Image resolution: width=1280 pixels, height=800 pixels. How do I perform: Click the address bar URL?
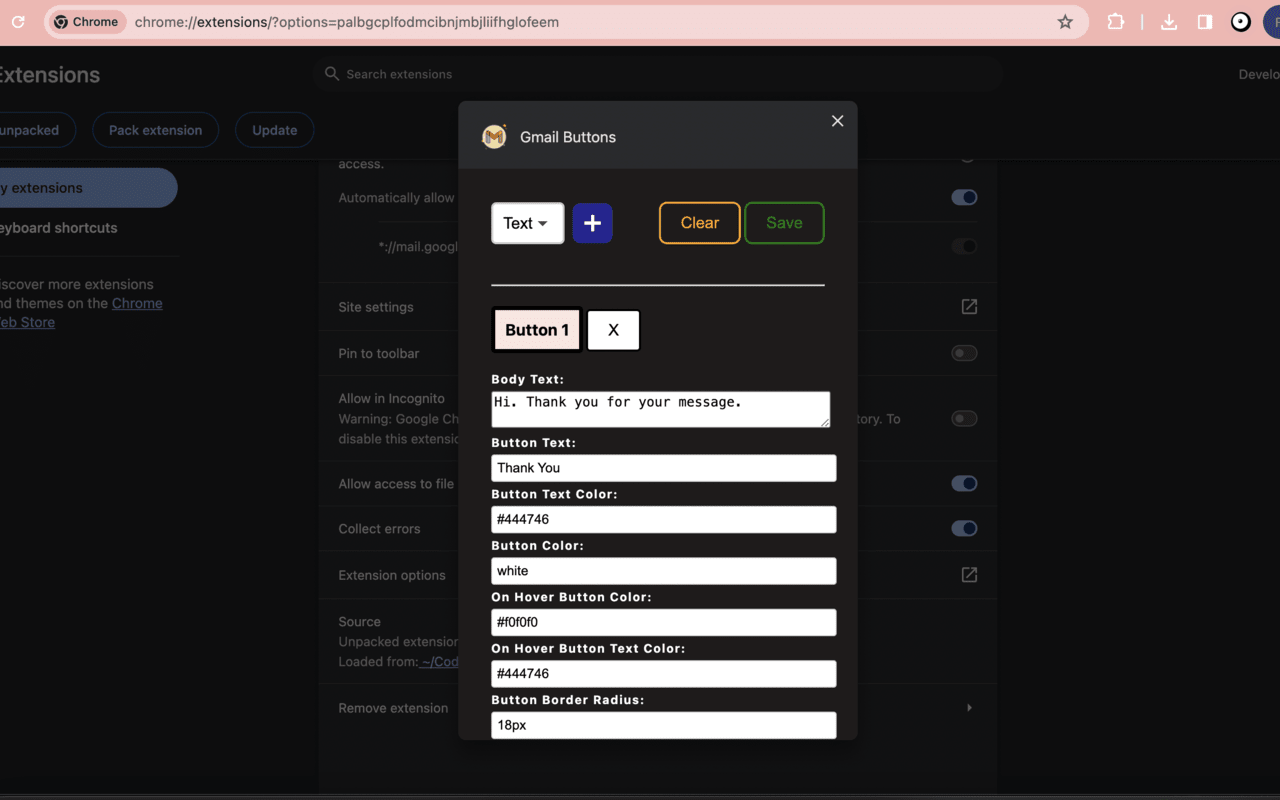tap(346, 22)
